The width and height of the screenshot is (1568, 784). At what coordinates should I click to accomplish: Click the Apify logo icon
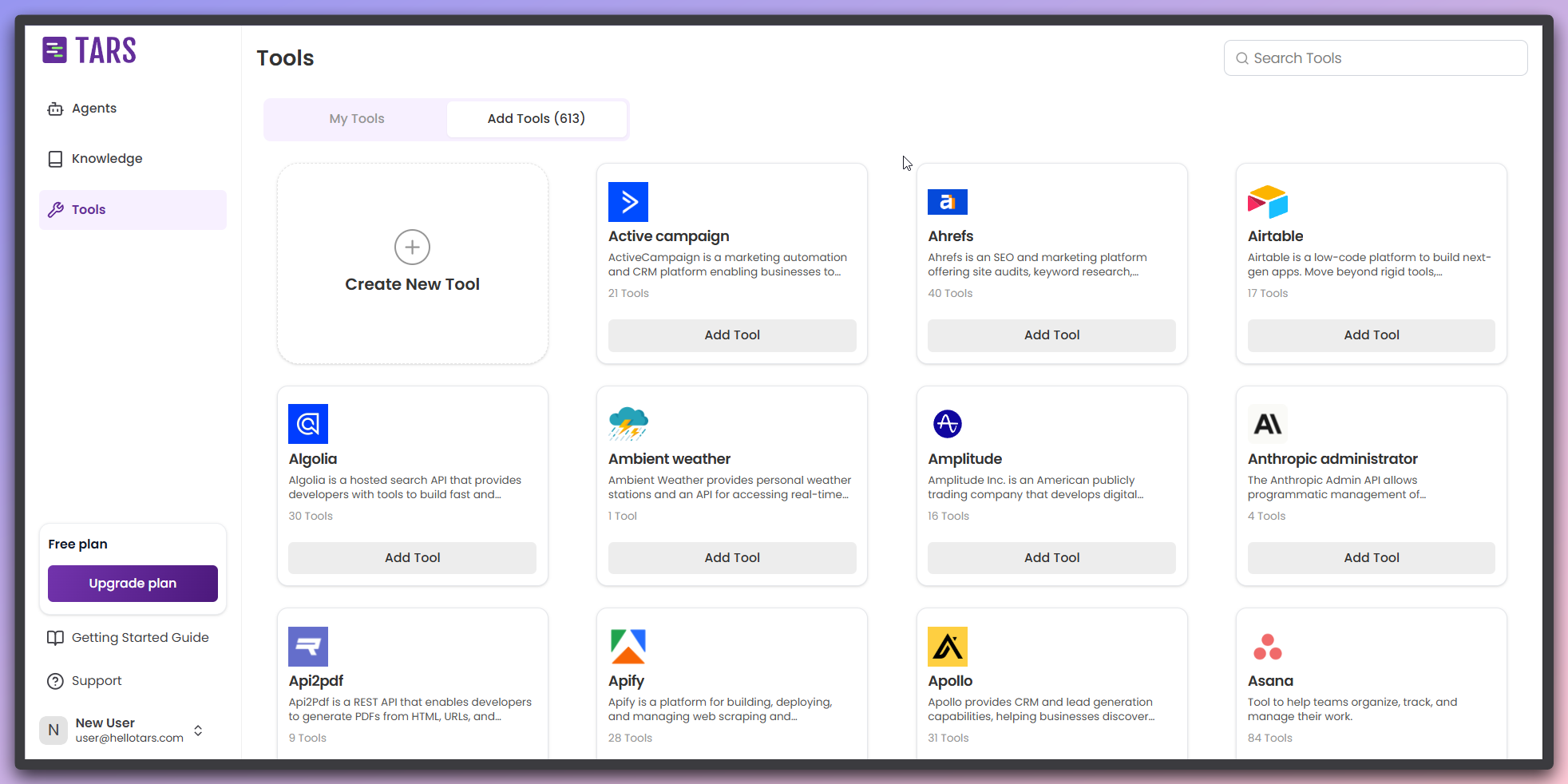point(628,647)
